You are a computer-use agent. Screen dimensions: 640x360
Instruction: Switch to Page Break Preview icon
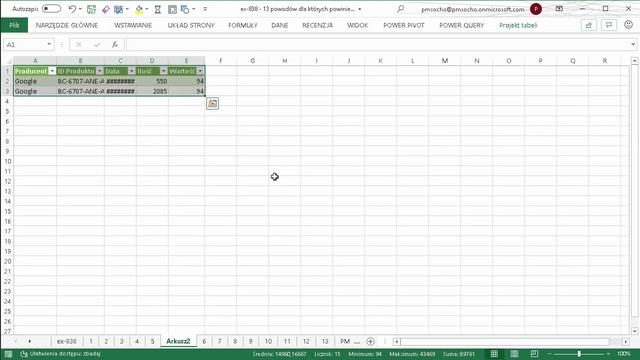coord(534,354)
